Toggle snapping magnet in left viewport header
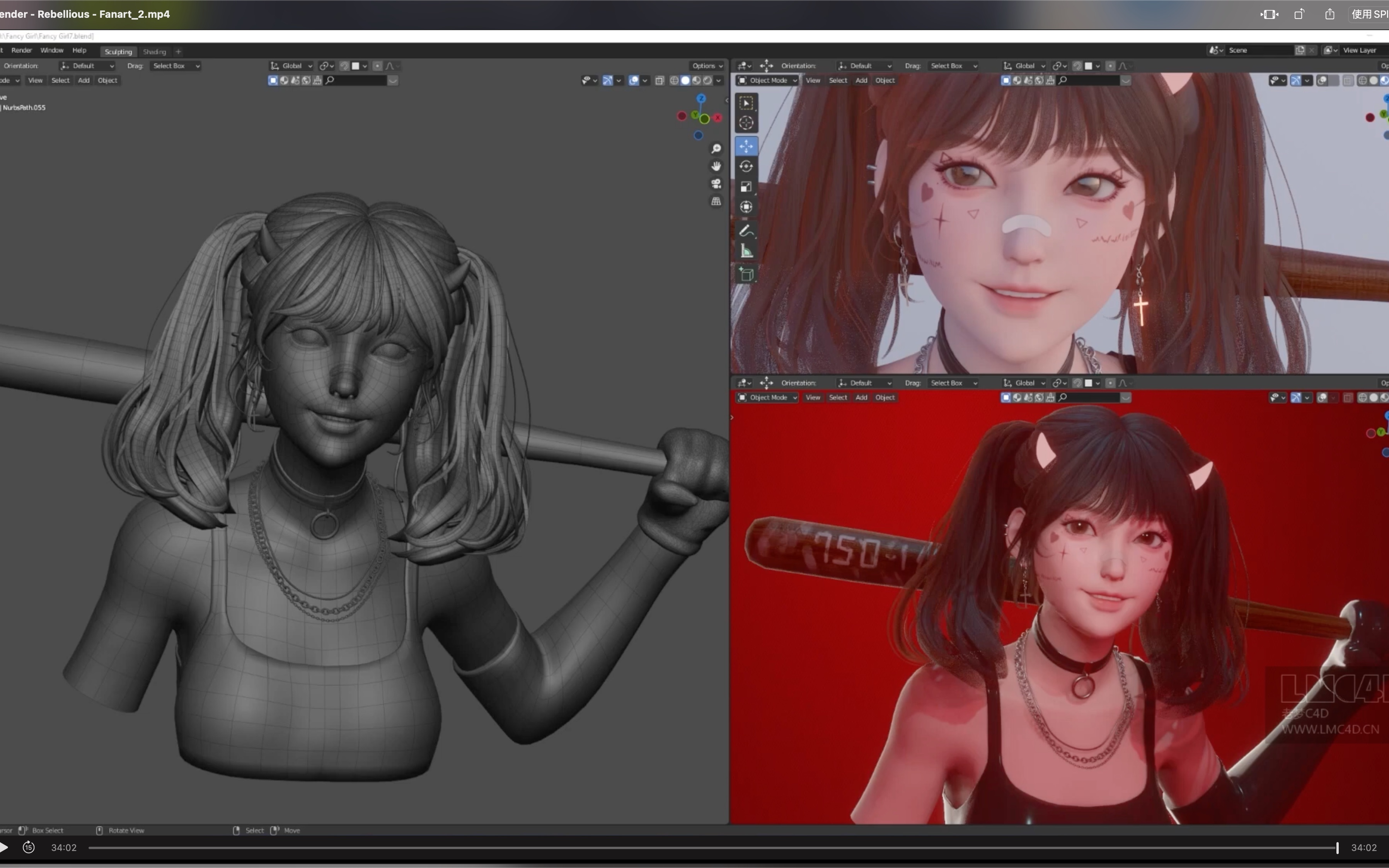Screen dimensions: 1389x868 pyautogui.click(x=344, y=66)
